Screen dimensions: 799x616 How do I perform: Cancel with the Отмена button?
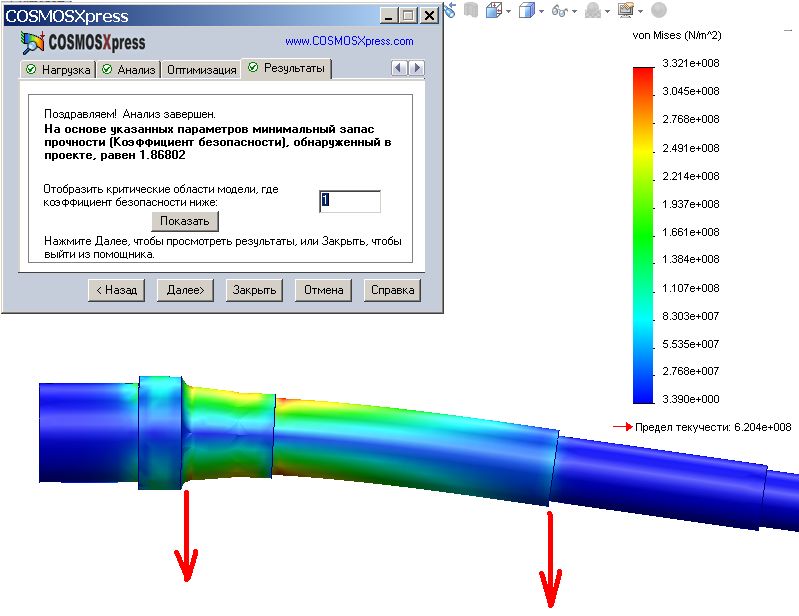324,290
